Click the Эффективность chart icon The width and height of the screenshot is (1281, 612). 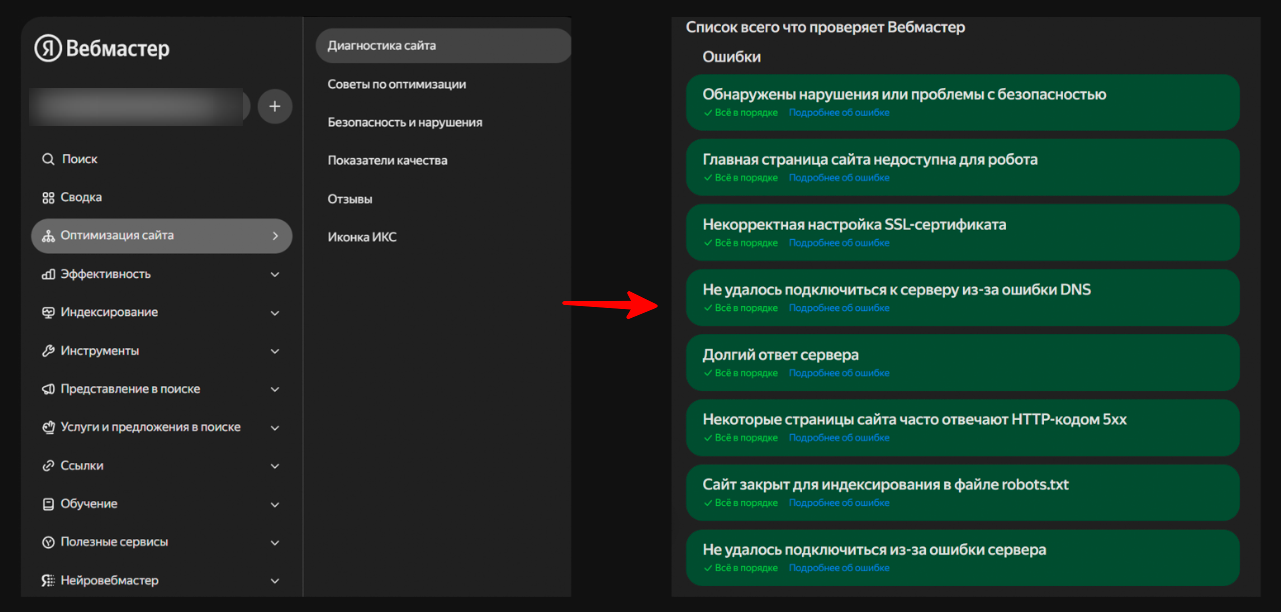coord(48,274)
